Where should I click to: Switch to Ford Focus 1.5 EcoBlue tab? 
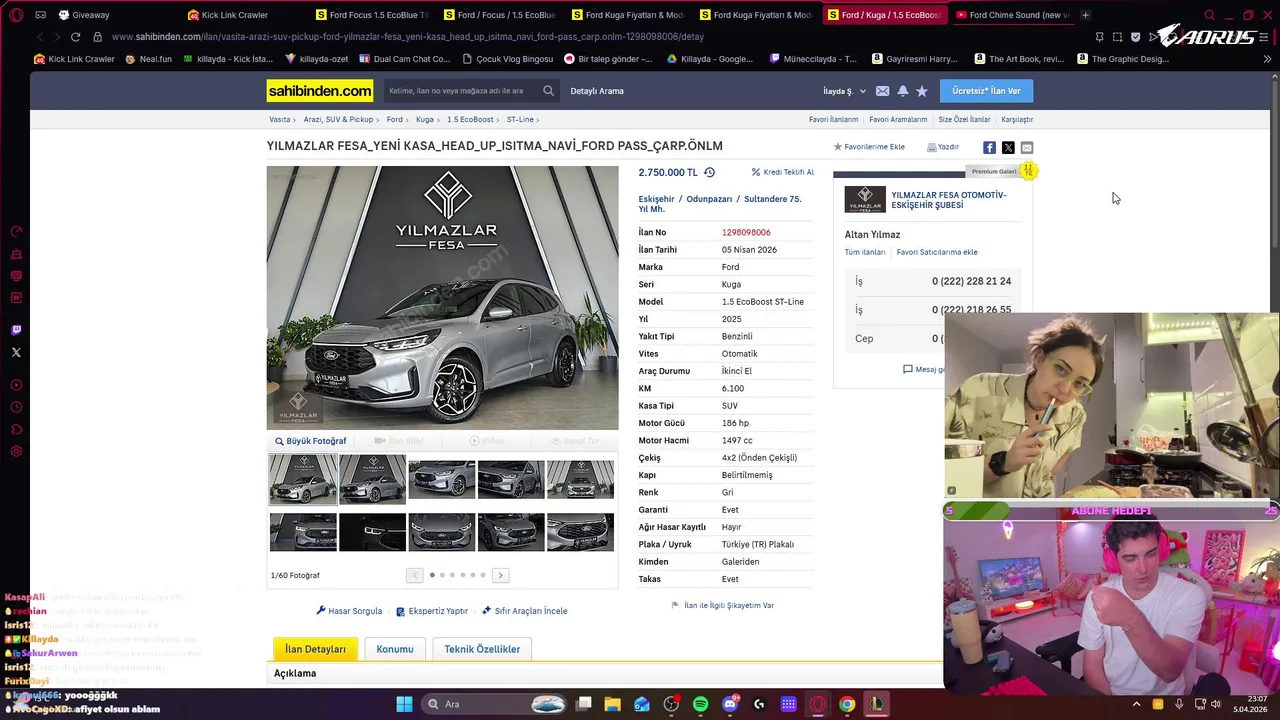372,15
